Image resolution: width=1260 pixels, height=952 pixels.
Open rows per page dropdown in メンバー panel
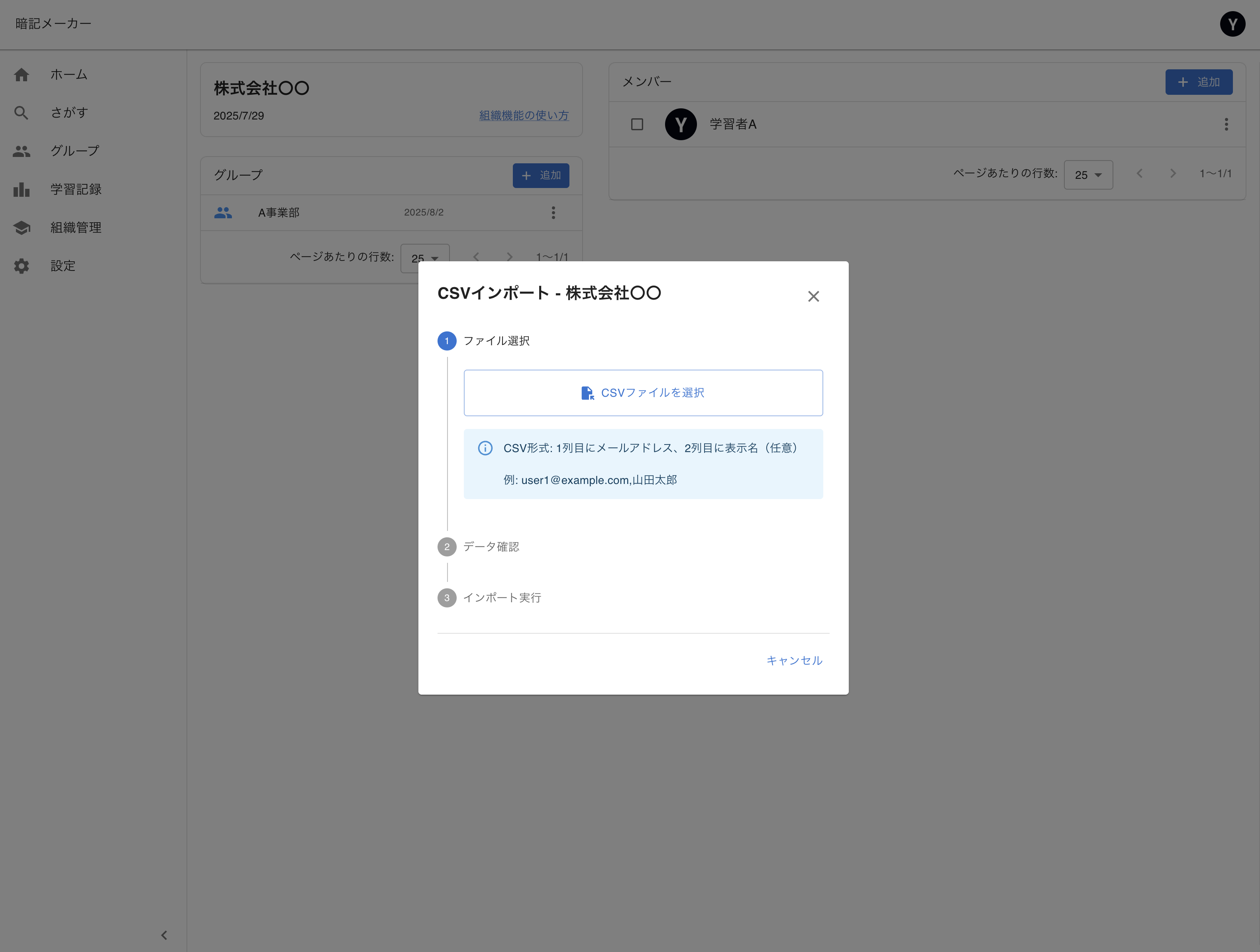(1088, 175)
